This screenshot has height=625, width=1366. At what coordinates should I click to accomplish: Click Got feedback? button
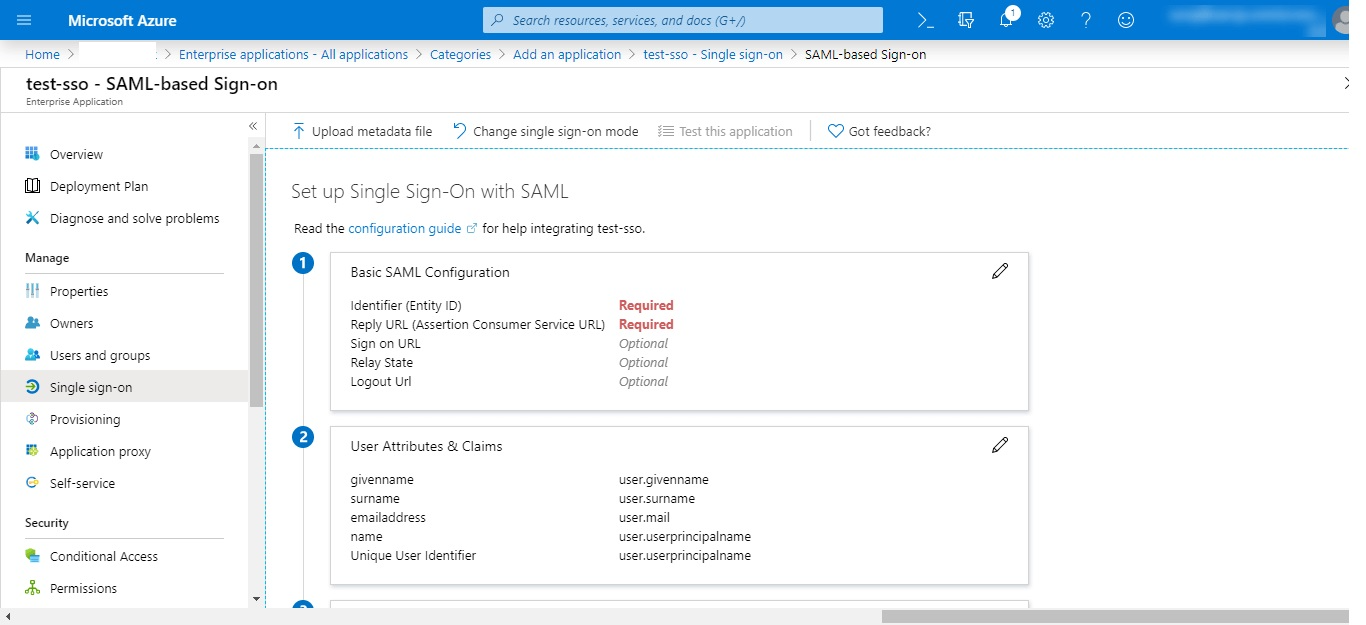point(879,131)
